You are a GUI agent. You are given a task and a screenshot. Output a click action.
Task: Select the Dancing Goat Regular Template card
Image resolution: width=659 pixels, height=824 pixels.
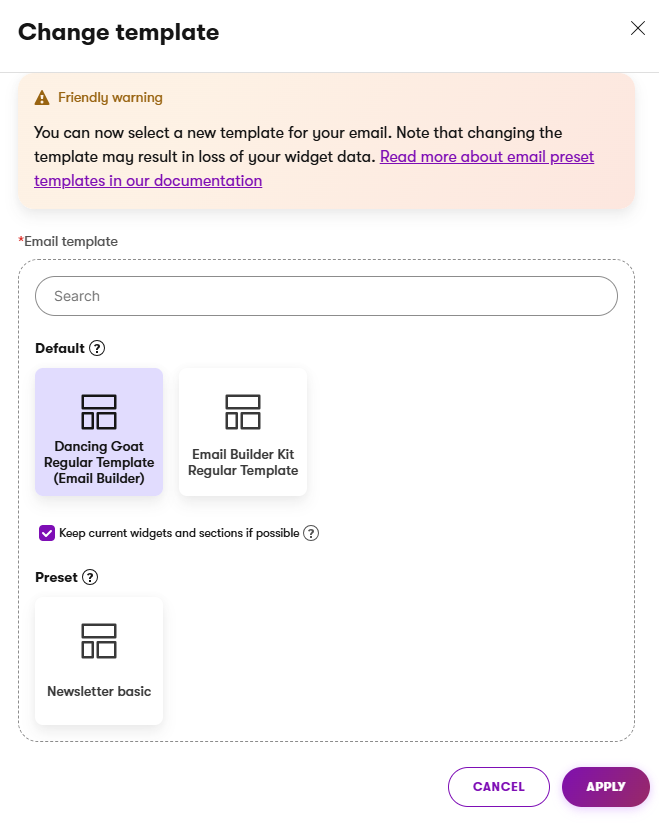(x=98, y=432)
